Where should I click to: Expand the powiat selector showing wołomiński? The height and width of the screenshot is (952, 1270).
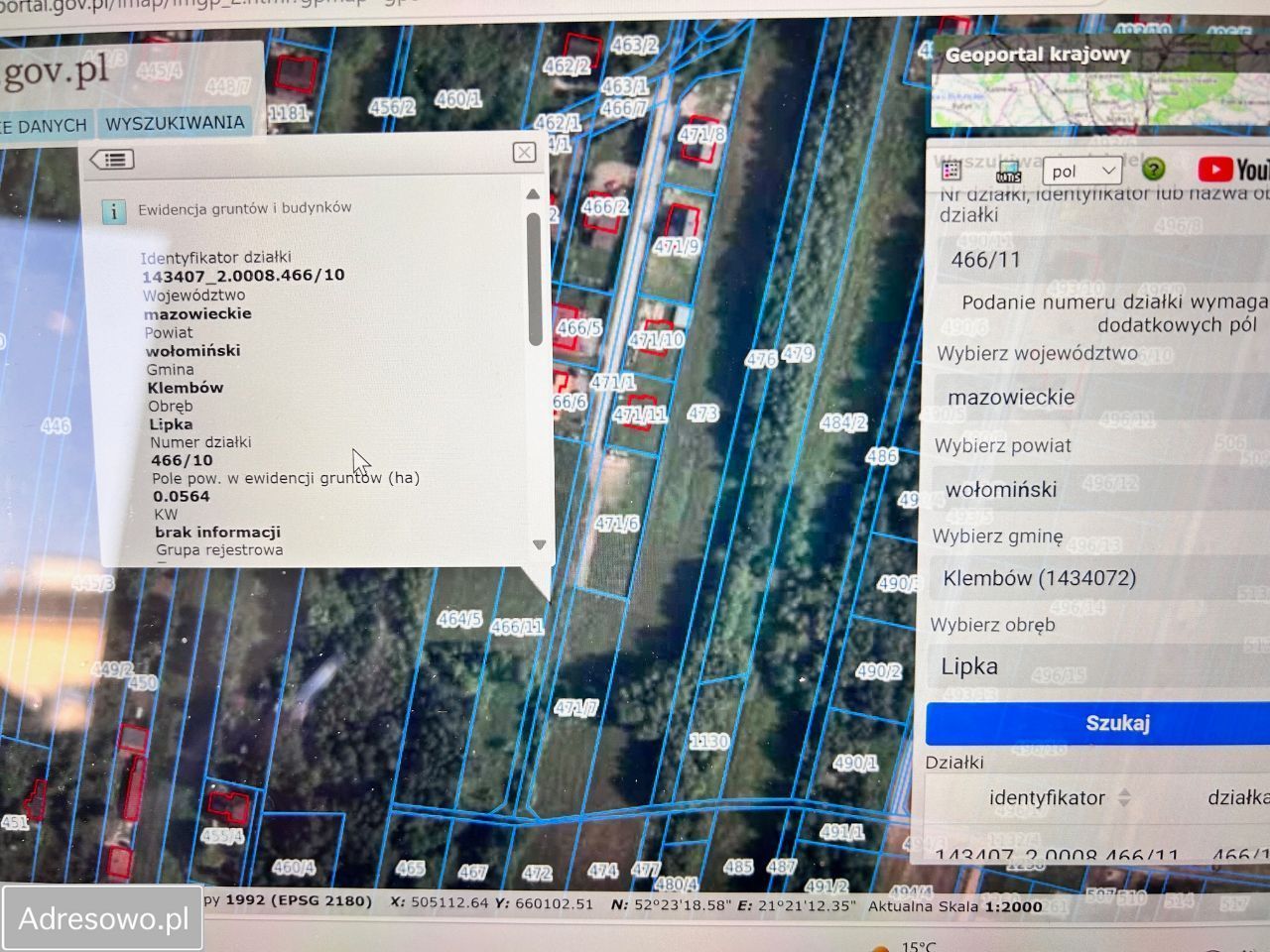coord(1096,489)
